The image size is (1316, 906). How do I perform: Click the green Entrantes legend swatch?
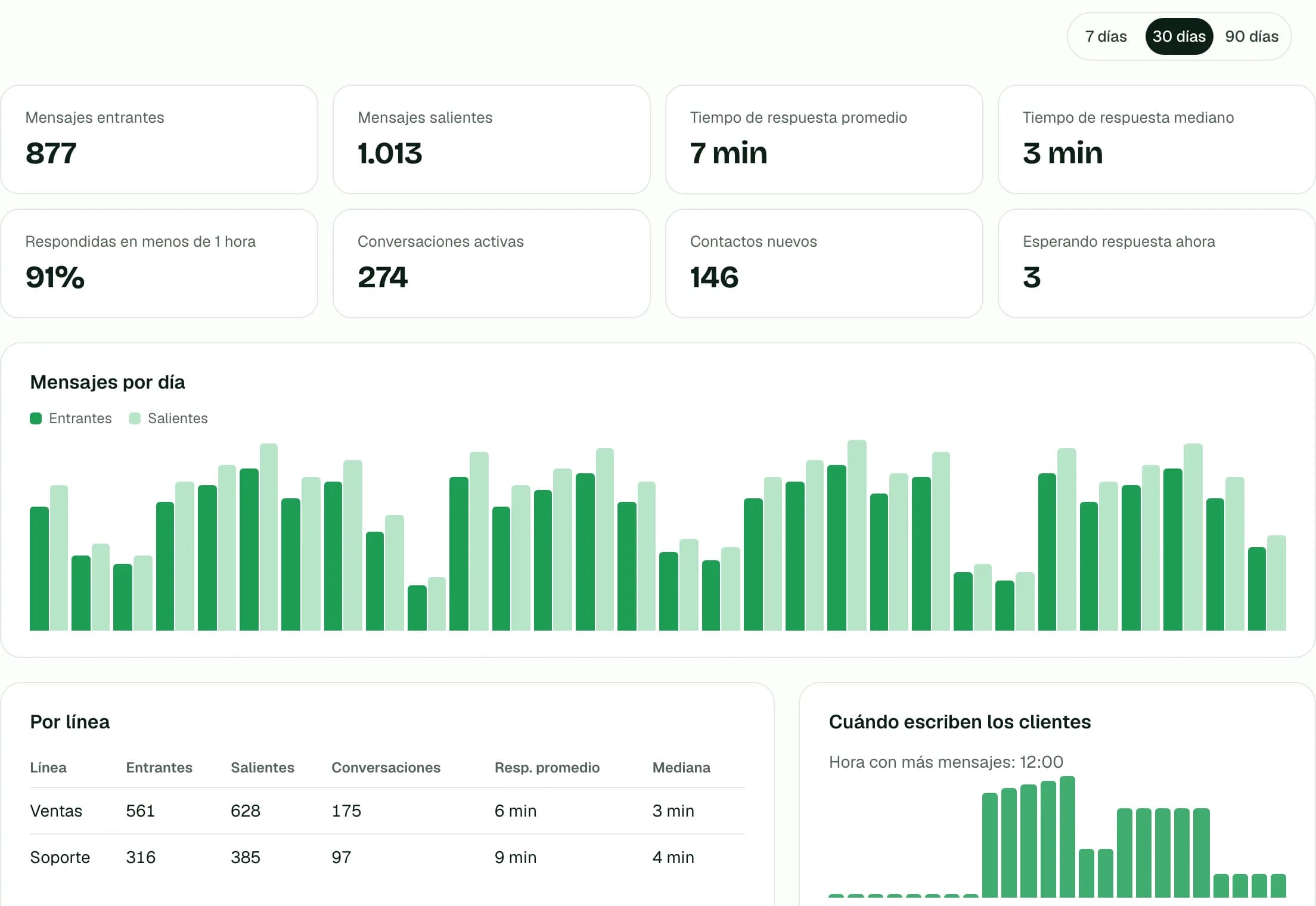pos(36,418)
